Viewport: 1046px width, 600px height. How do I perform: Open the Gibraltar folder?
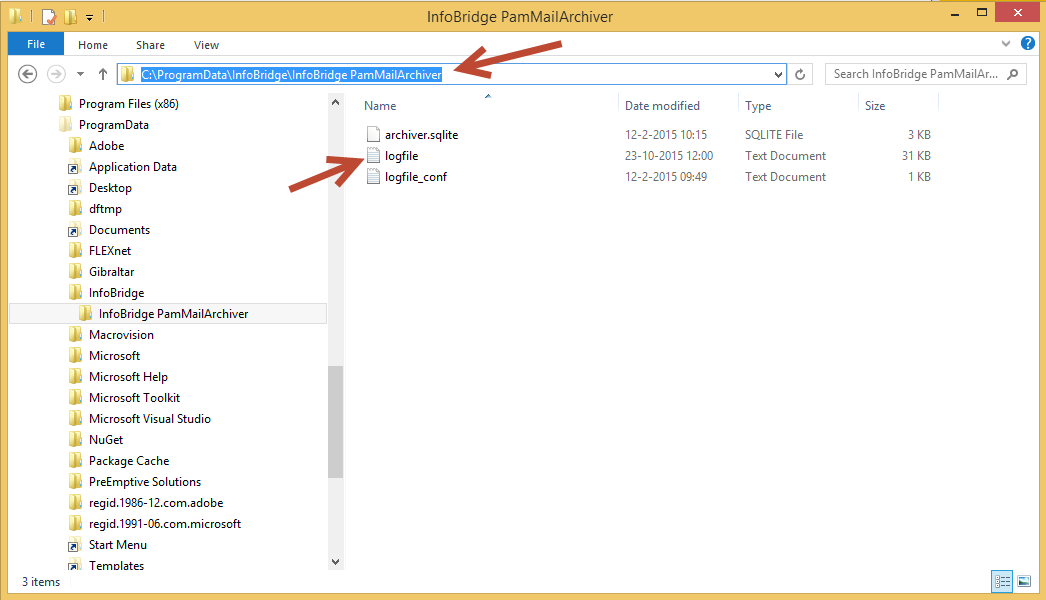point(111,272)
